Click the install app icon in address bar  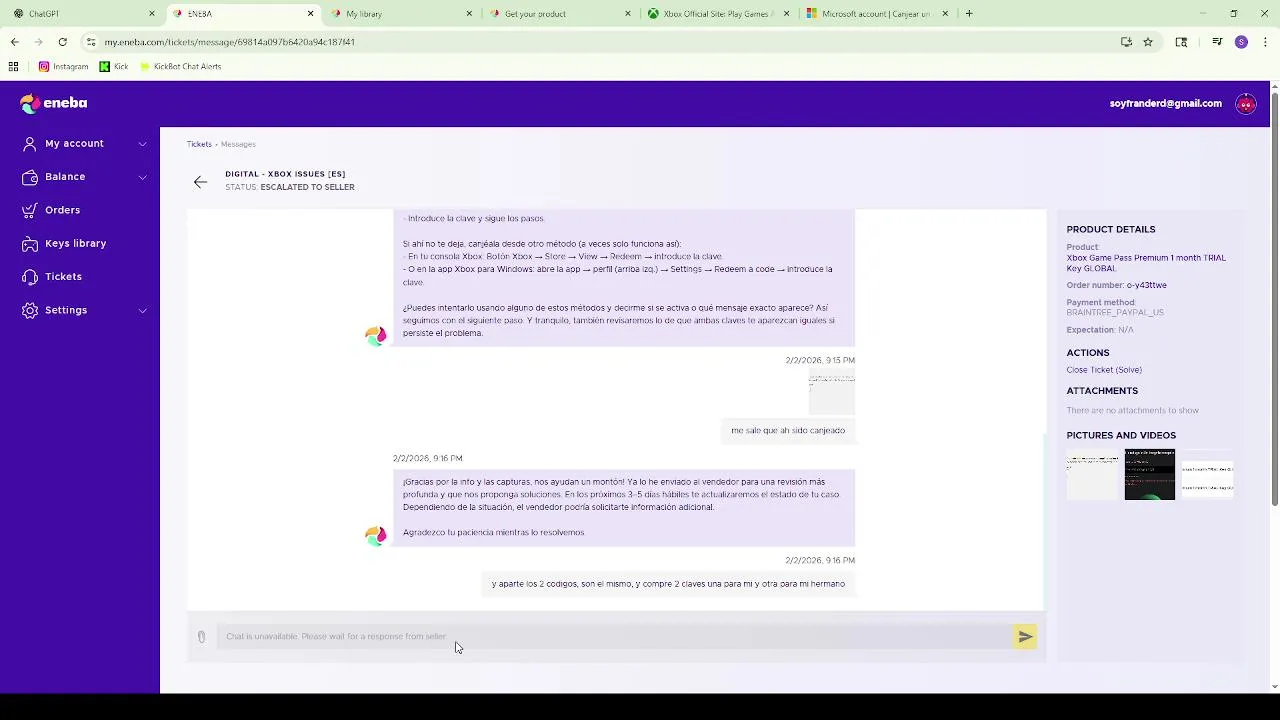point(1126,42)
